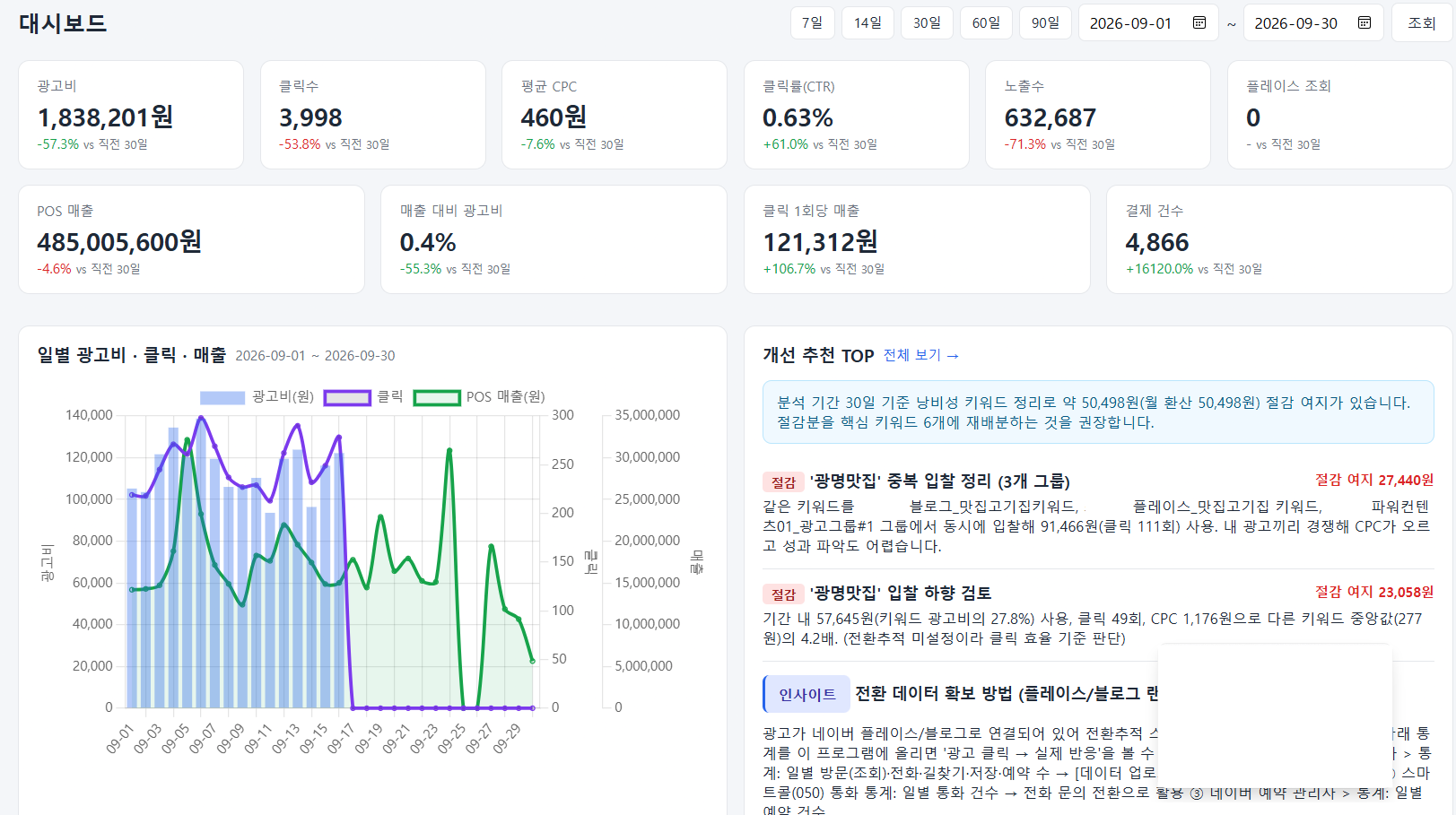Click the 플레이스 조회 card label
This screenshot has height=815, width=1456.
click(x=1288, y=86)
